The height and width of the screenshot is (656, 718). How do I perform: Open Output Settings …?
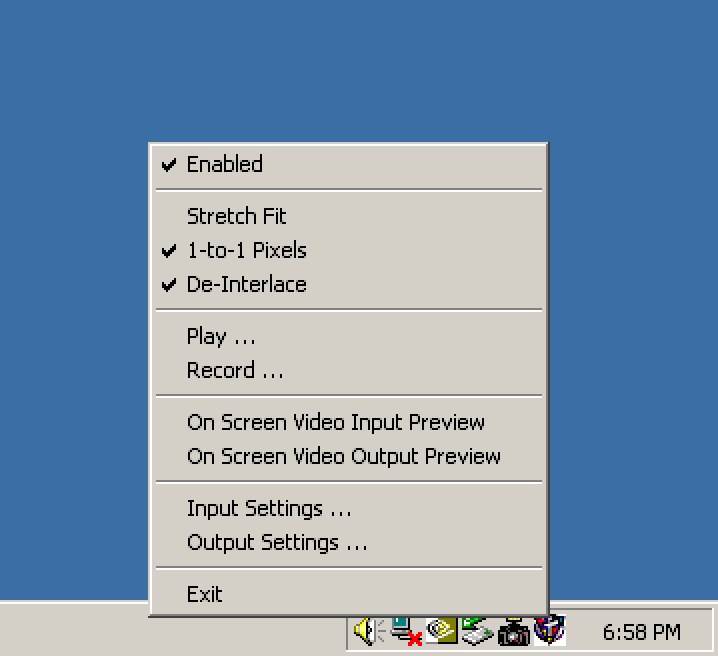coord(348,542)
